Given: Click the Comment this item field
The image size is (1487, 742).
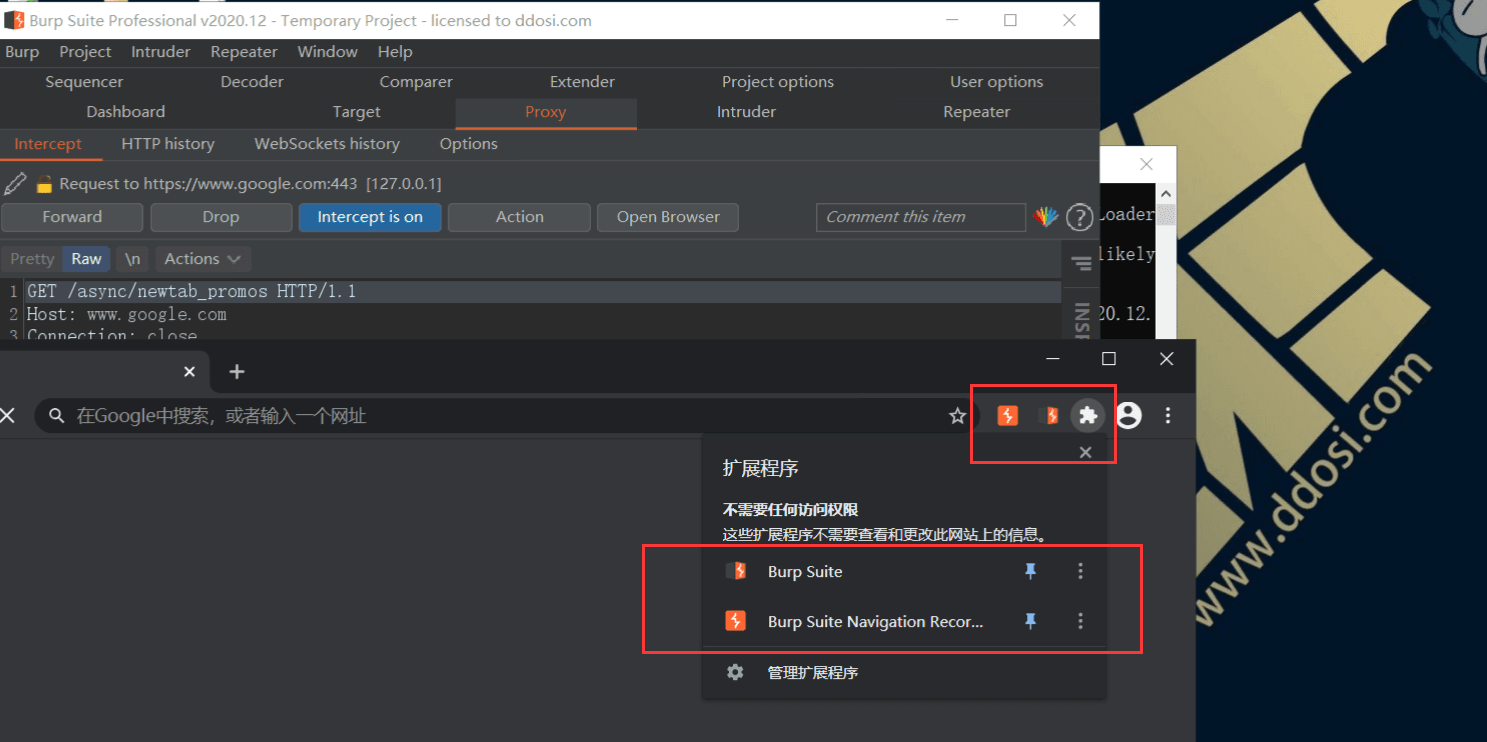Looking at the screenshot, I should (921, 217).
